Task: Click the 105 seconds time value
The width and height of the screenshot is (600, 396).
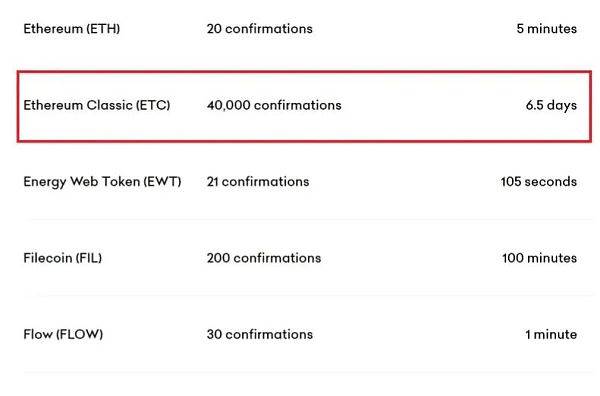Action: click(539, 181)
